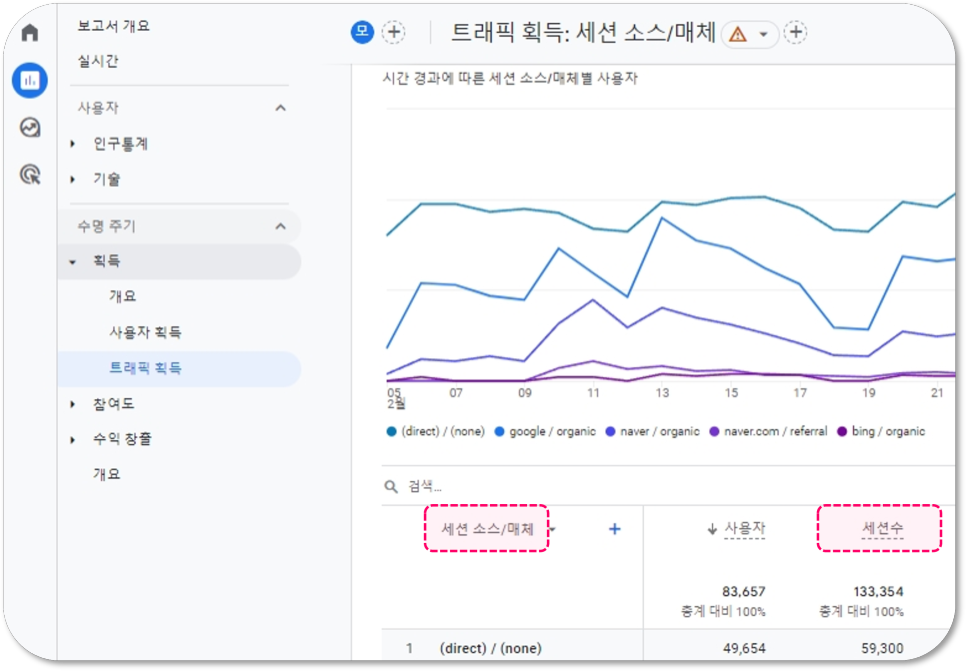Click the sort arrow next to 사용자
966x671 pixels.
click(x=712, y=529)
